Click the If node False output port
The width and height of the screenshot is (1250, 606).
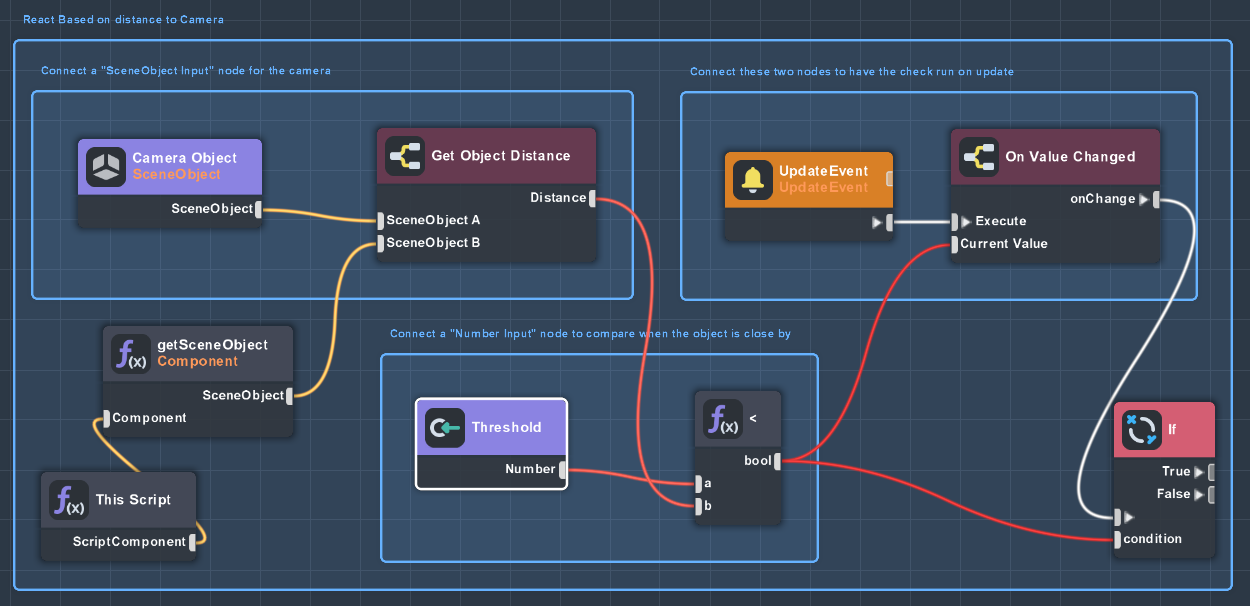pyautogui.click(x=1211, y=494)
